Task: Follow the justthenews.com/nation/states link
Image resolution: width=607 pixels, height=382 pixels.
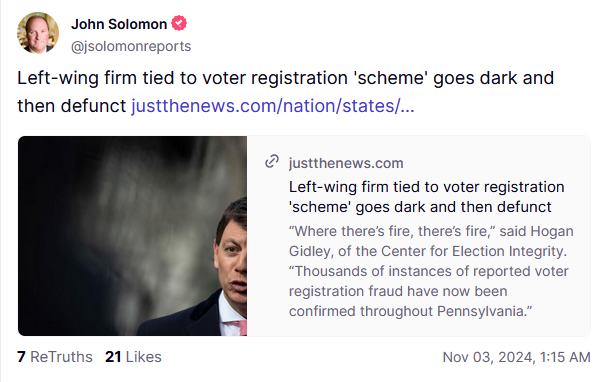Action: pos(273,106)
